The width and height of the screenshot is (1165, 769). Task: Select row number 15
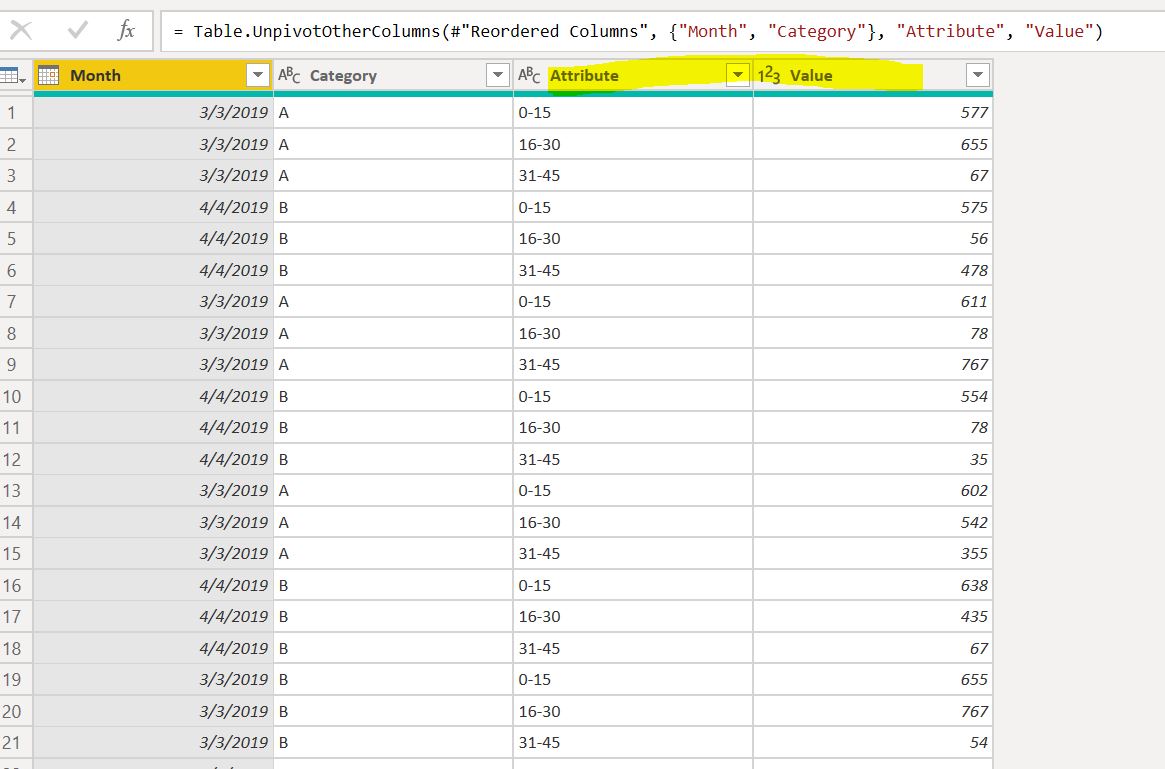[16, 554]
